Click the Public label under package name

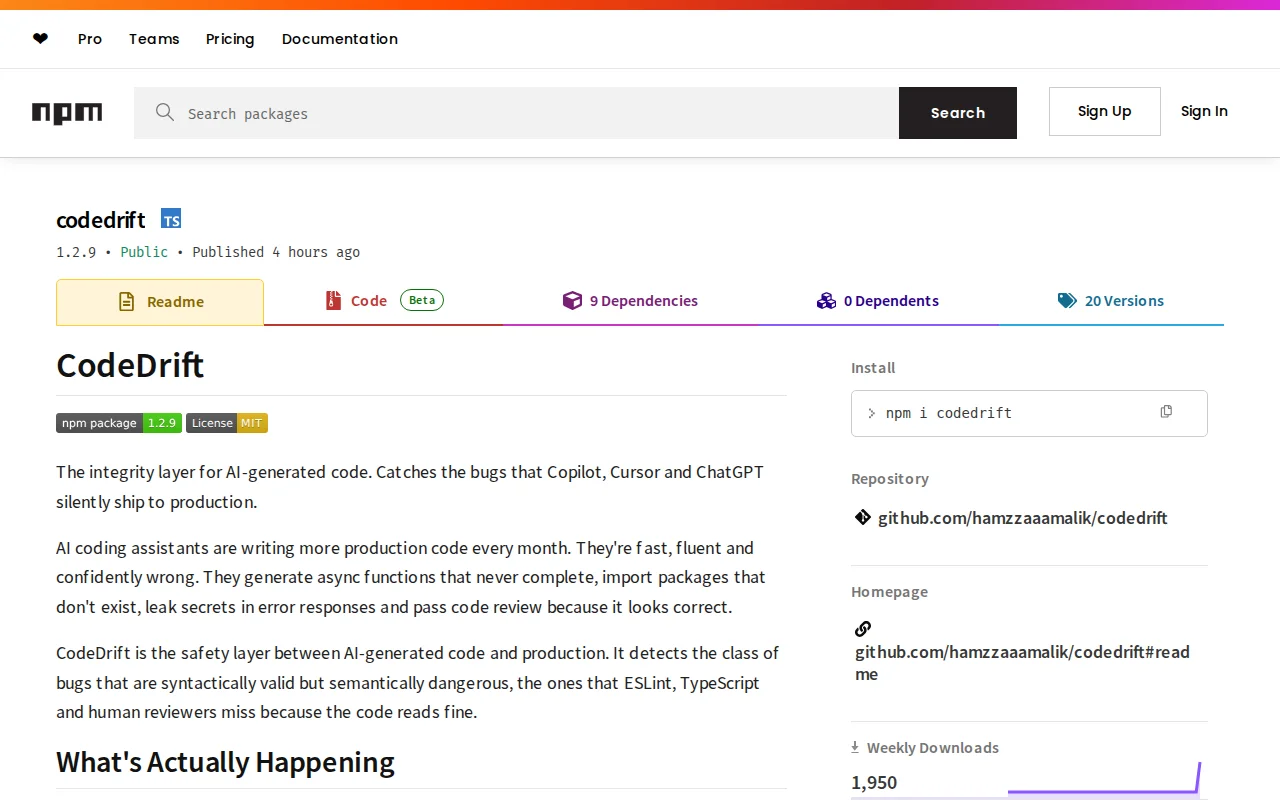click(144, 252)
